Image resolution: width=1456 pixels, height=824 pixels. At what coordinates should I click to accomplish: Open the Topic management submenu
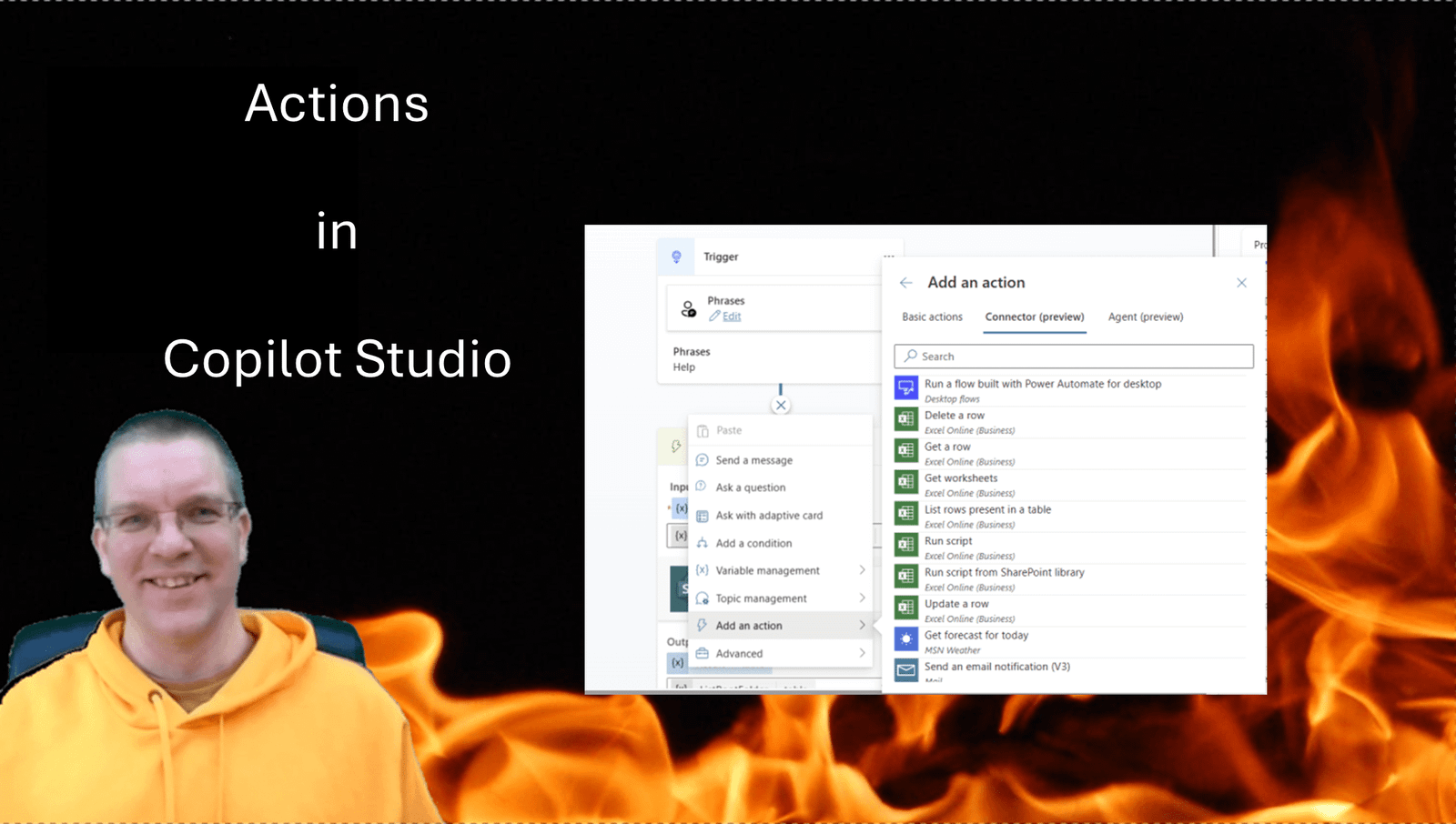tap(780, 598)
